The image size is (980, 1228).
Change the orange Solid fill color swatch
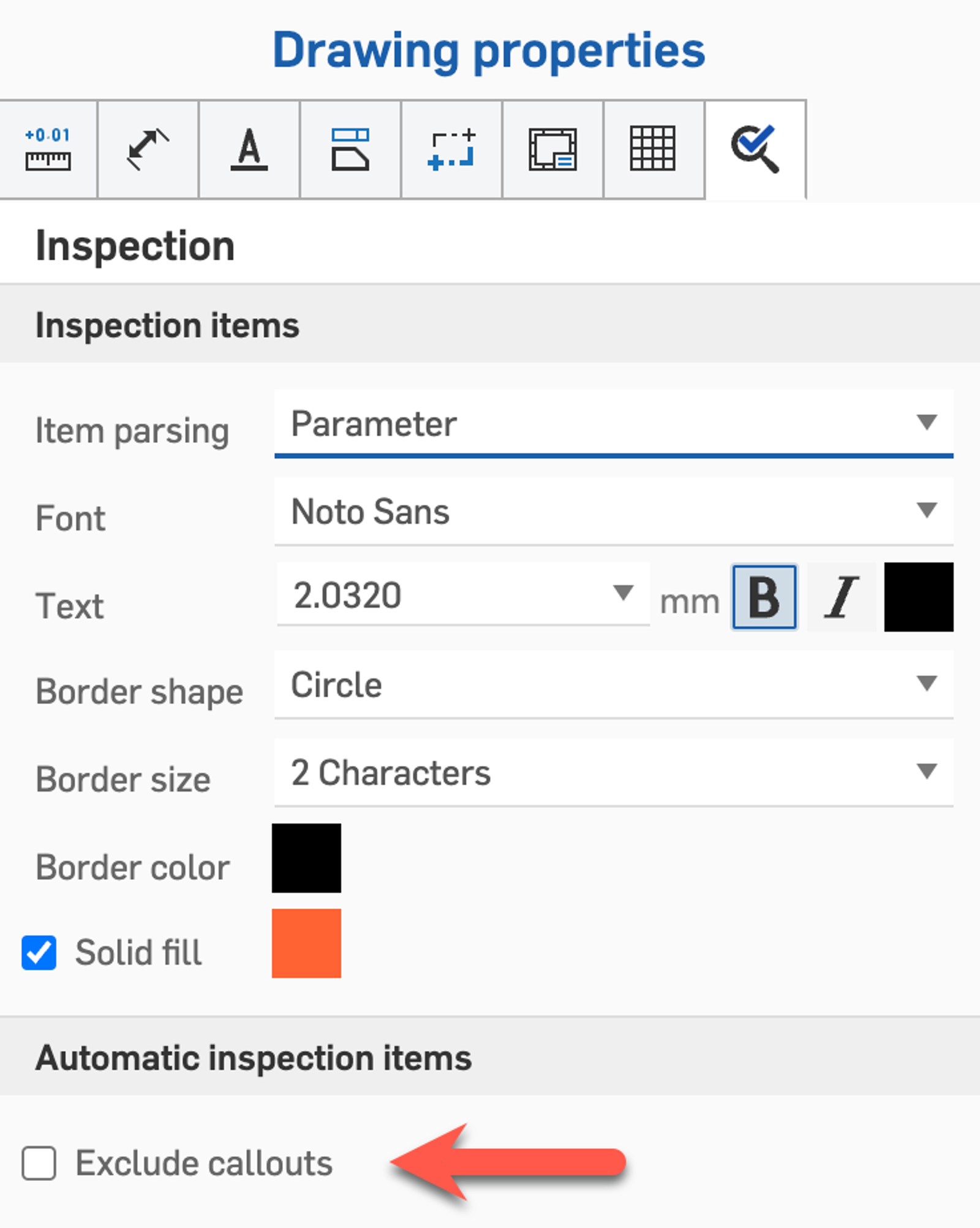(306, 943)
